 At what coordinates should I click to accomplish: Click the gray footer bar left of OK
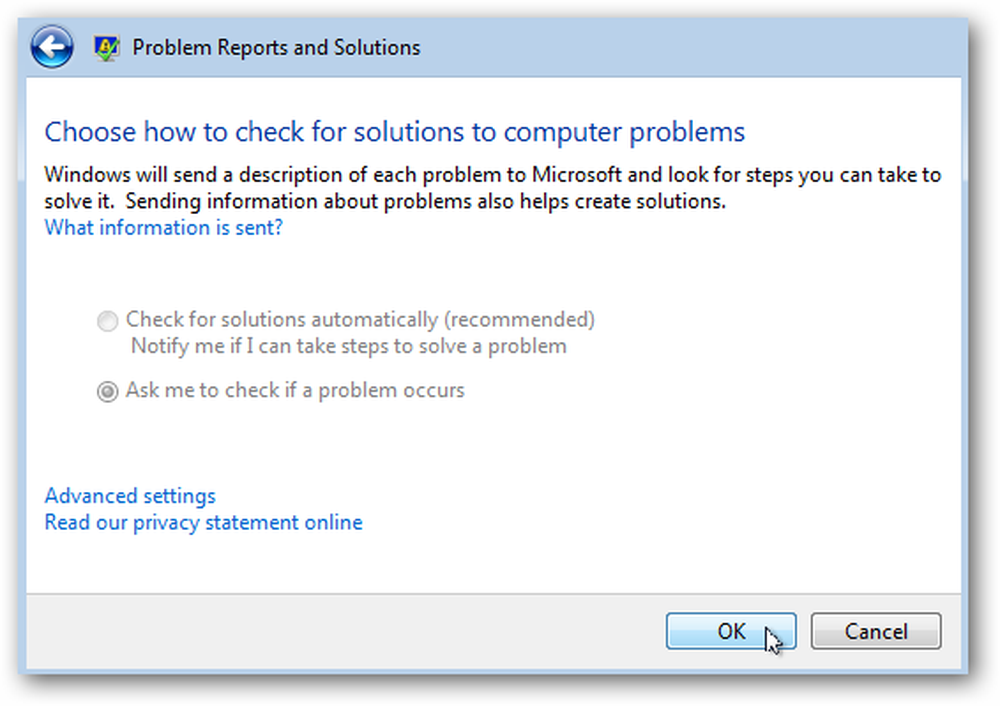[344, 631]
